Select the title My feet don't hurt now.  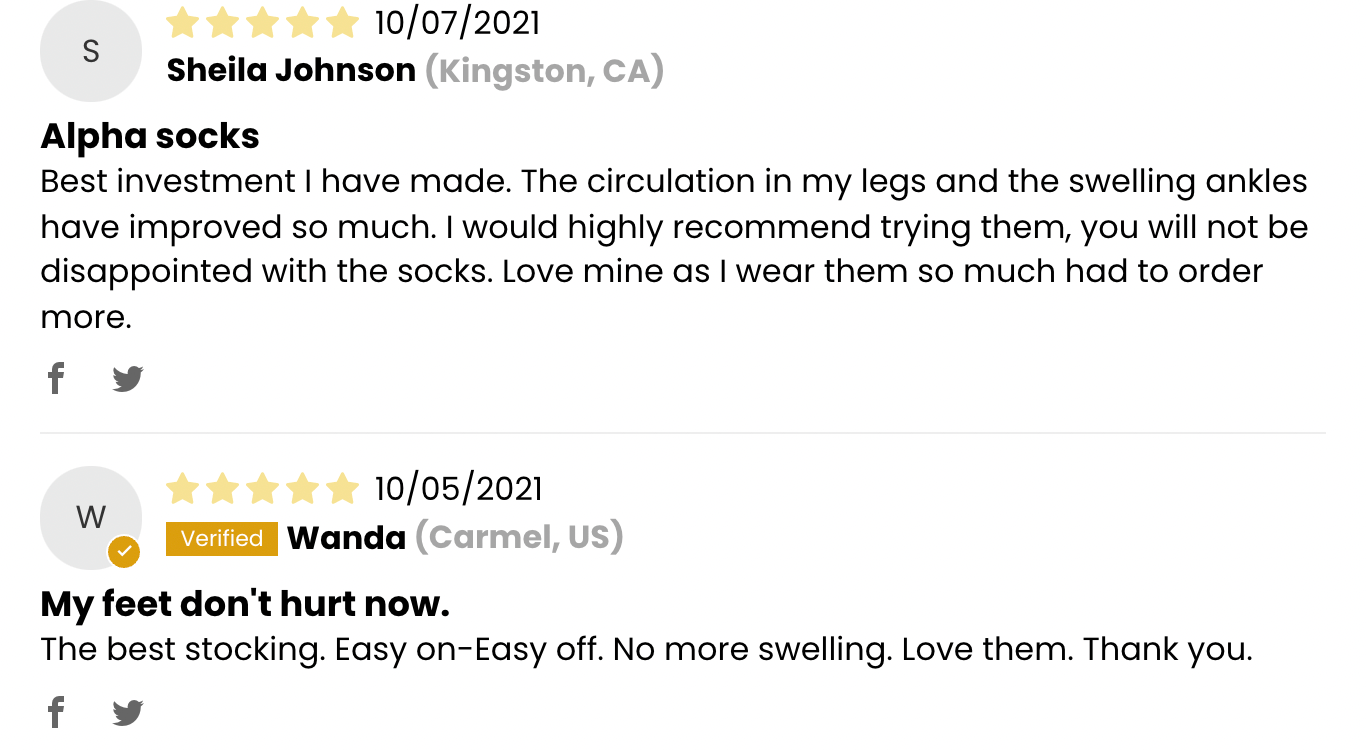coord(245,604)
